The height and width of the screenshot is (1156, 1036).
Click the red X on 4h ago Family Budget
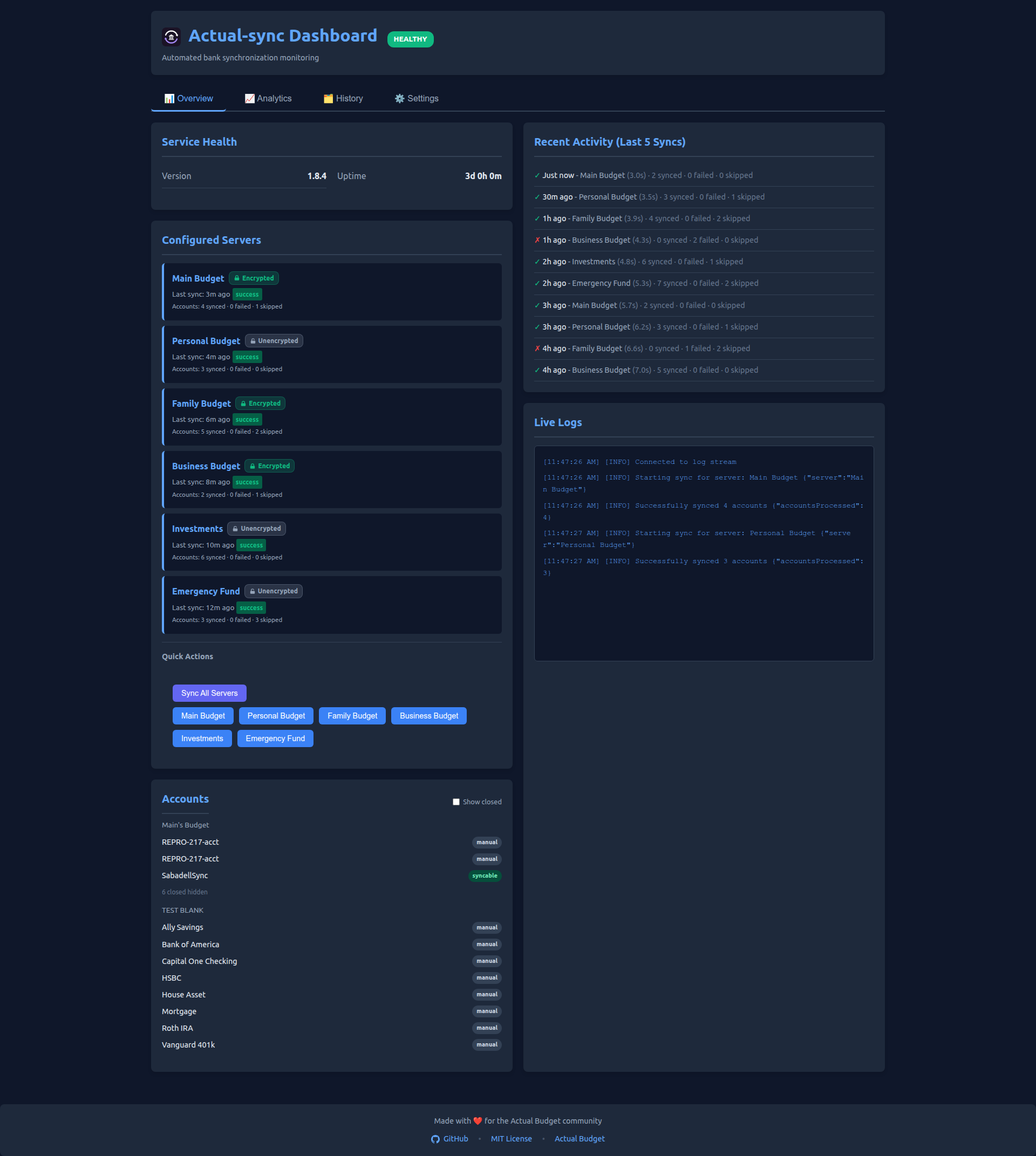coord(537,348)
